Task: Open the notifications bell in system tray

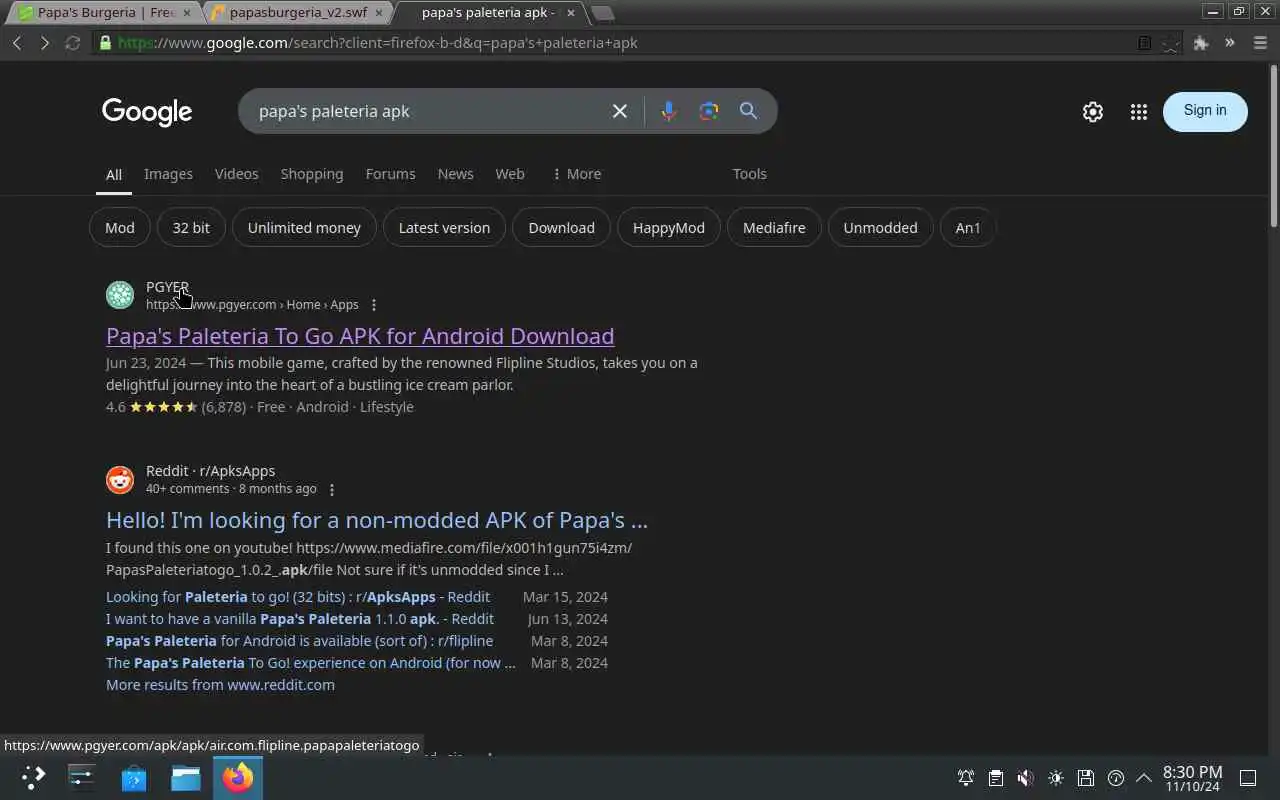Action: [x=966, y=778]
